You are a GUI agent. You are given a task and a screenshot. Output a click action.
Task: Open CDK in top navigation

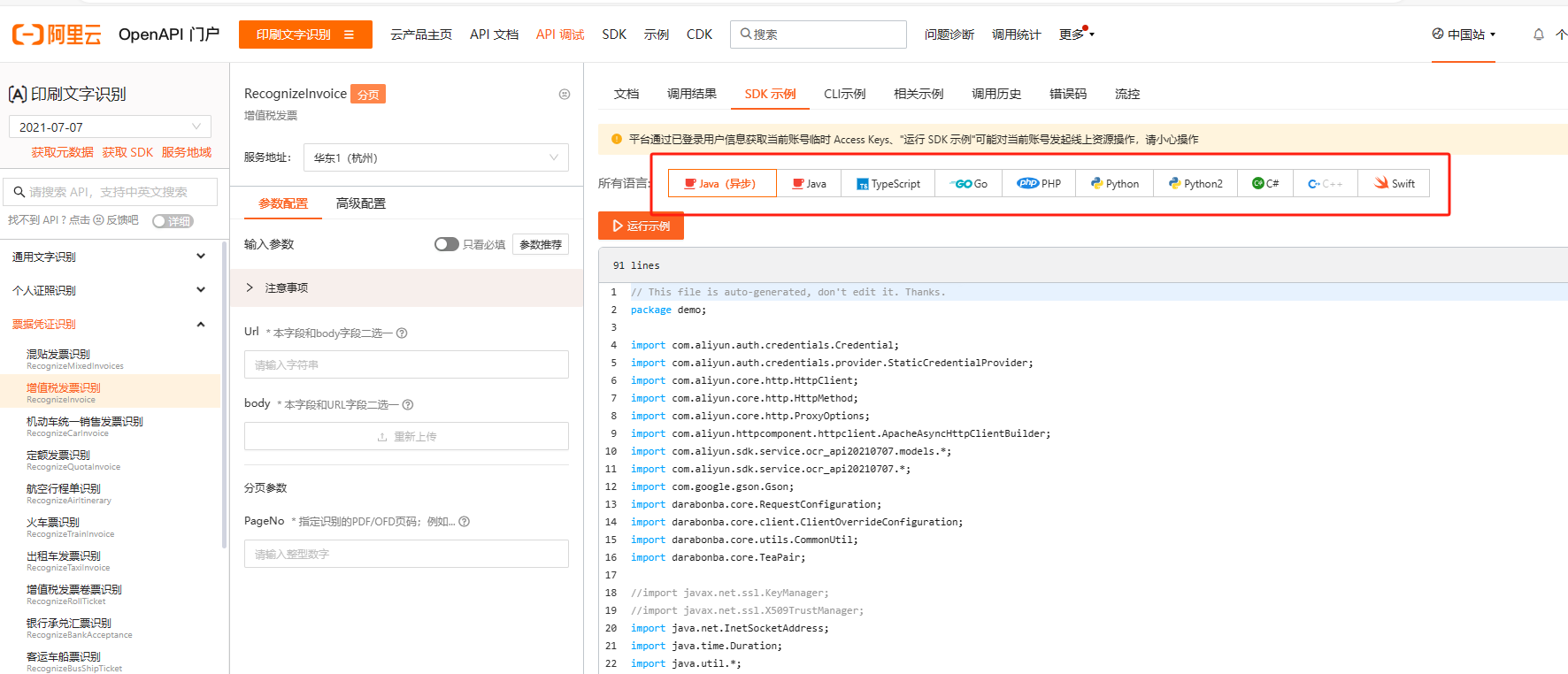tap(699, 34)
